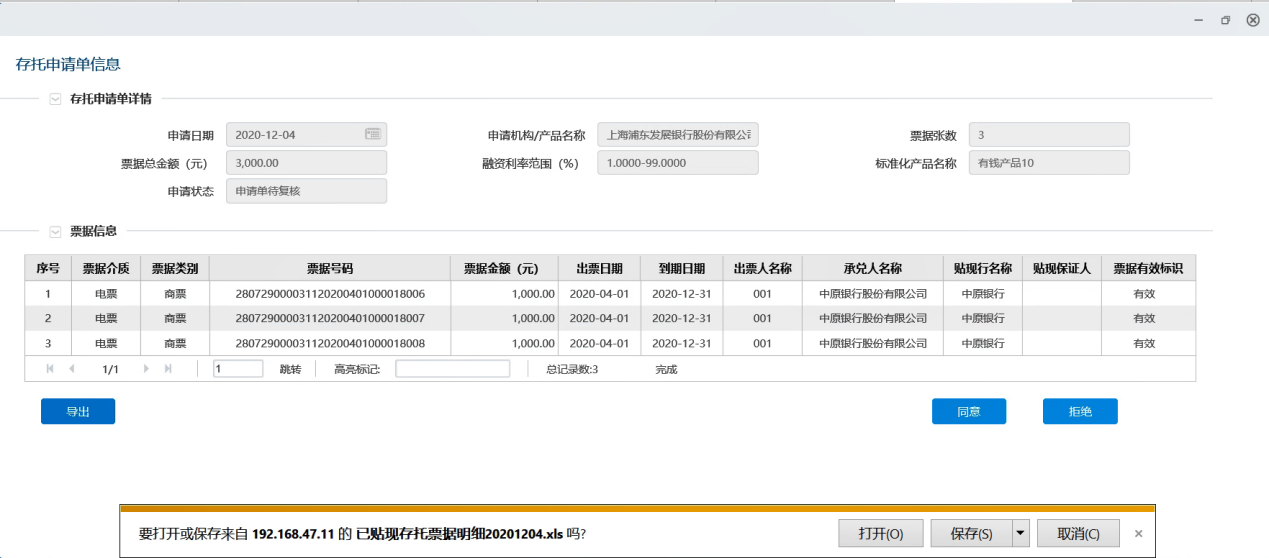Go to previous page of table
Image resolution: width=1269 pixels, height=558 pixels.
[71, 369]
